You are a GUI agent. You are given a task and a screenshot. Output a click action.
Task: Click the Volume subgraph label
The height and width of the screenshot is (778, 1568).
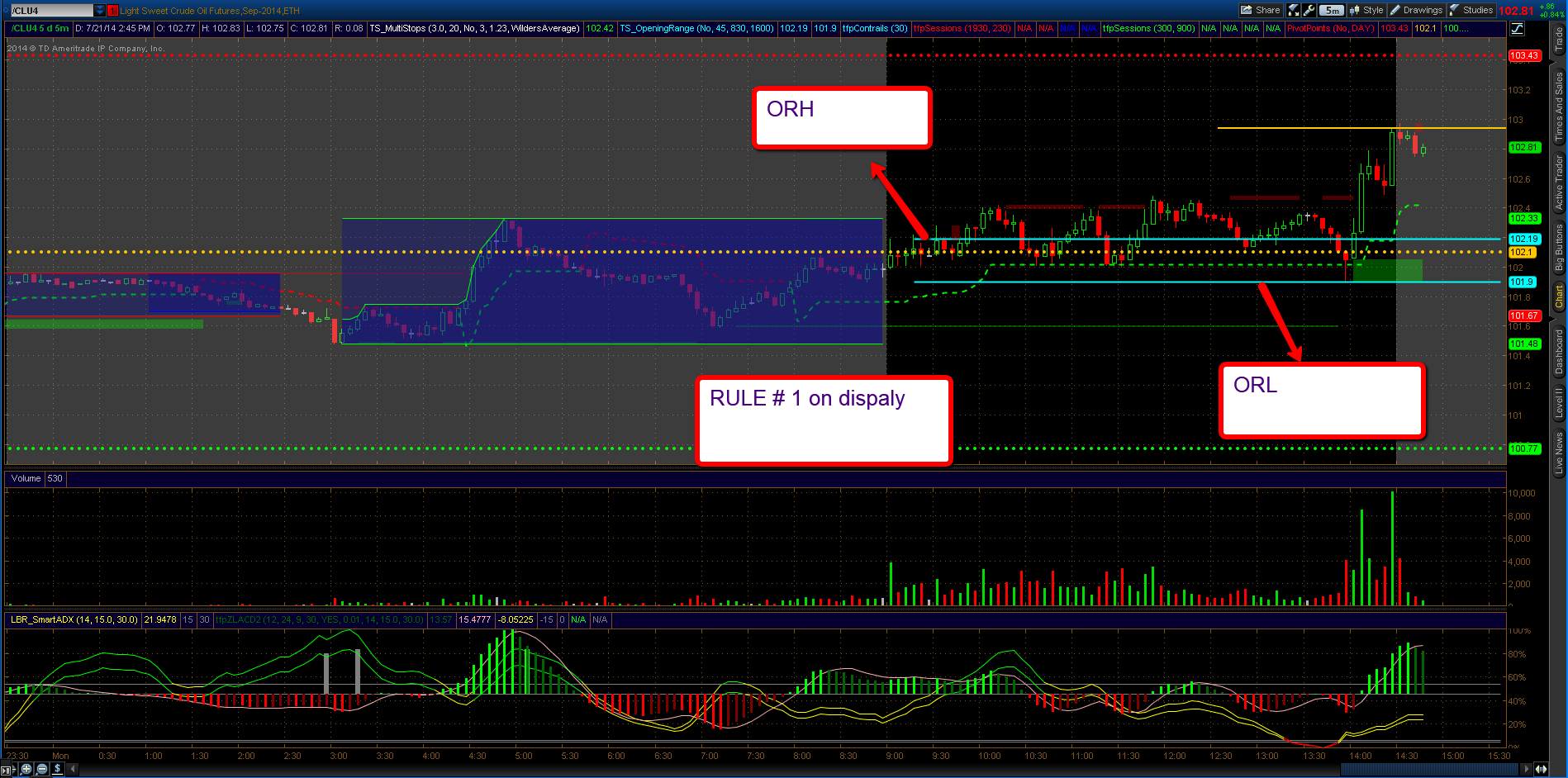pyautogui.click(x=26, y=478)
